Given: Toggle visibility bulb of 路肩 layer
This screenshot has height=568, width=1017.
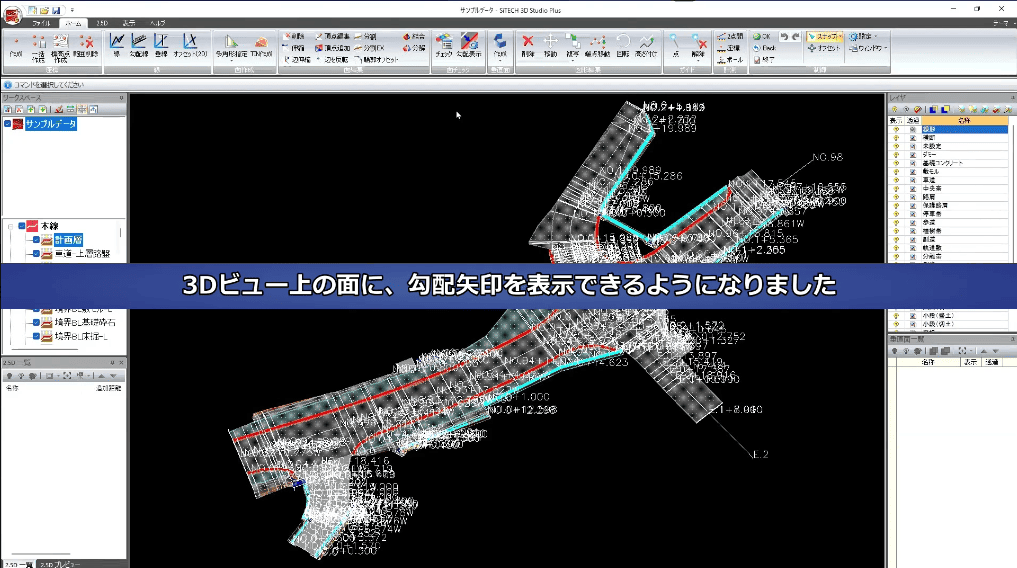Looking at the screenshot, I should pyautogui.click(x=896, y=196).
